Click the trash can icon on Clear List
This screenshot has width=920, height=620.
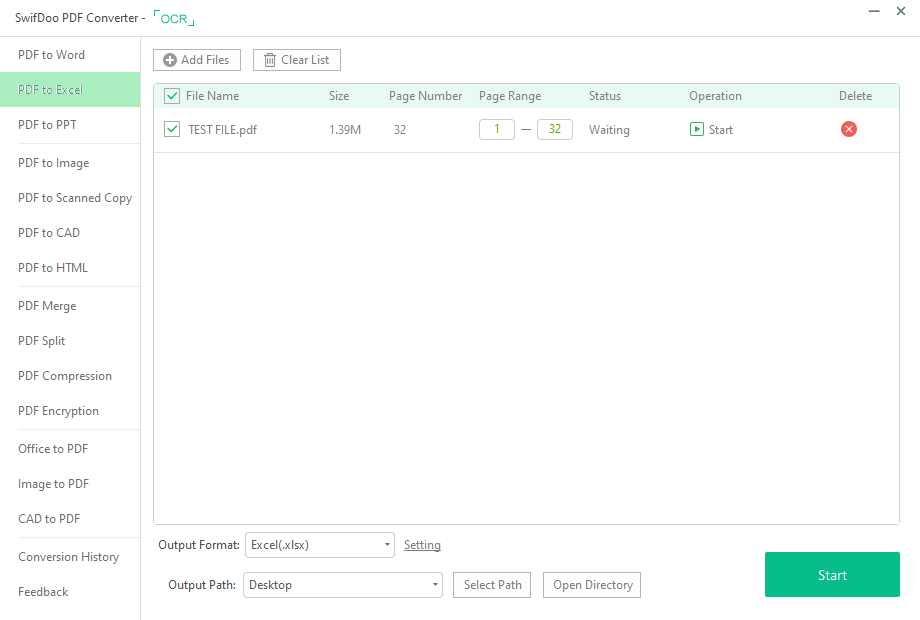point(269,60)
